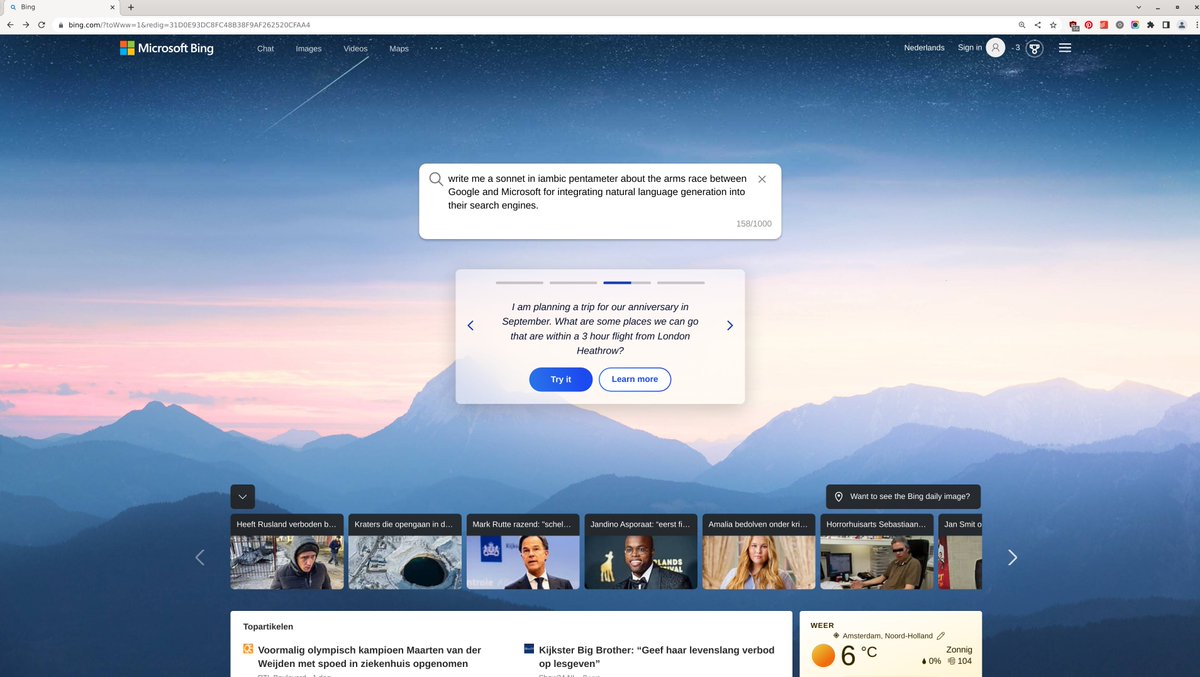Open the Horrorhuisarts Sebastiaan news card
1200x677 pixels.
(877, 552)
